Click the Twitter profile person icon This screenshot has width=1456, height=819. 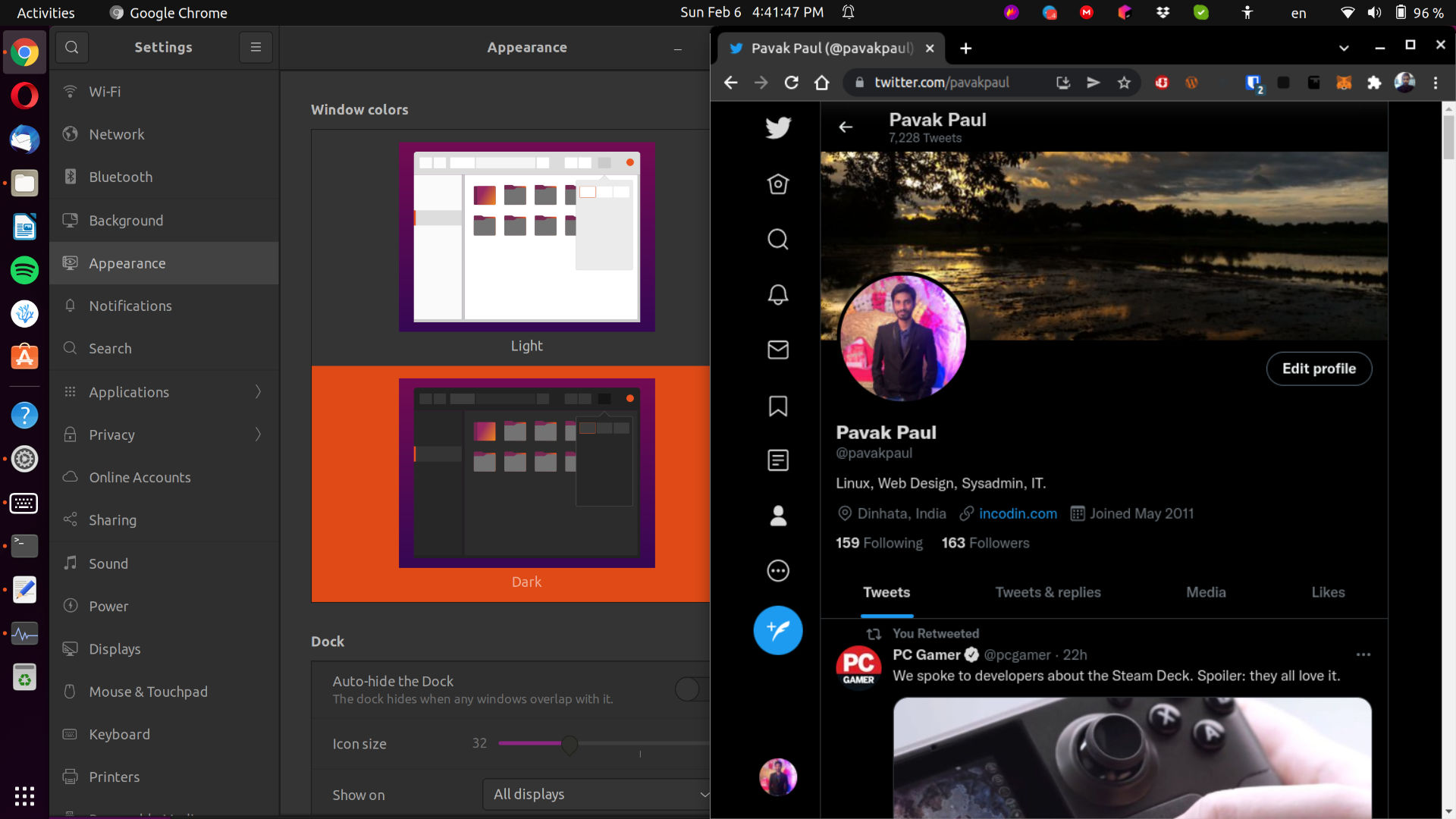tap(778, 515)
